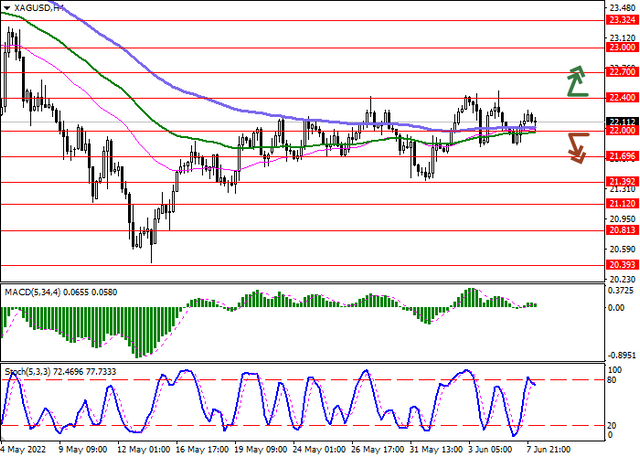
Task: Select the current price tag 22.112
Action: pyautogui.click(x=622, y=122)
